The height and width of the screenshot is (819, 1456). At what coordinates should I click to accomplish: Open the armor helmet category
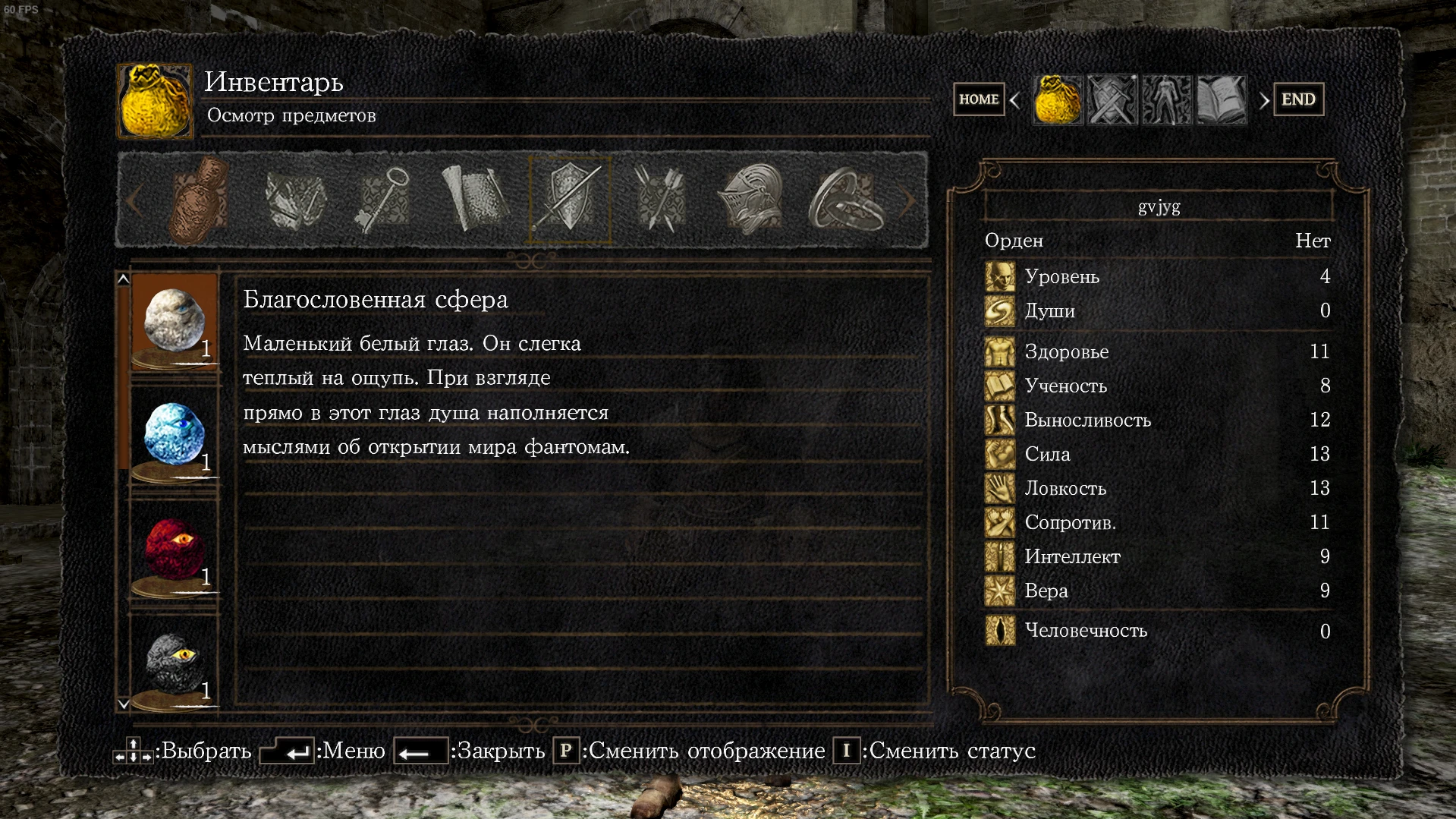(752, 199)
